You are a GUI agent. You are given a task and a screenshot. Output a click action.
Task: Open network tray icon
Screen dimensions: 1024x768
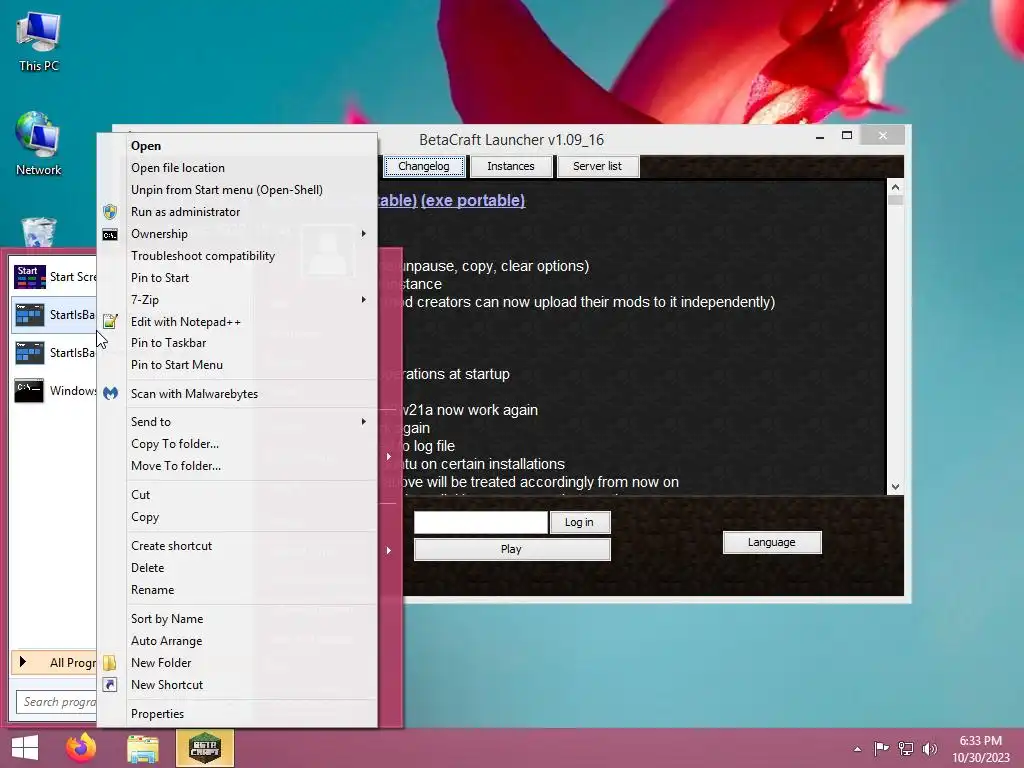pyautogui.click(x=906, y=748)
